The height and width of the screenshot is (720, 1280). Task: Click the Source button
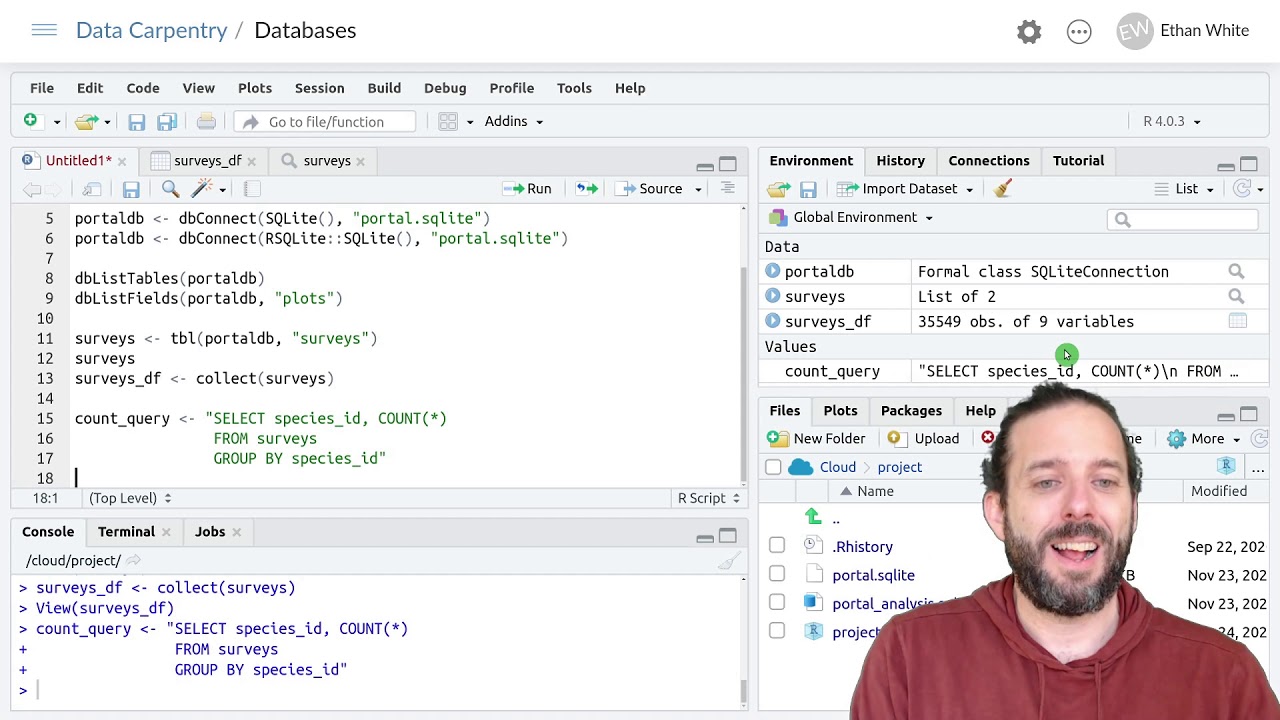point(649,188)
